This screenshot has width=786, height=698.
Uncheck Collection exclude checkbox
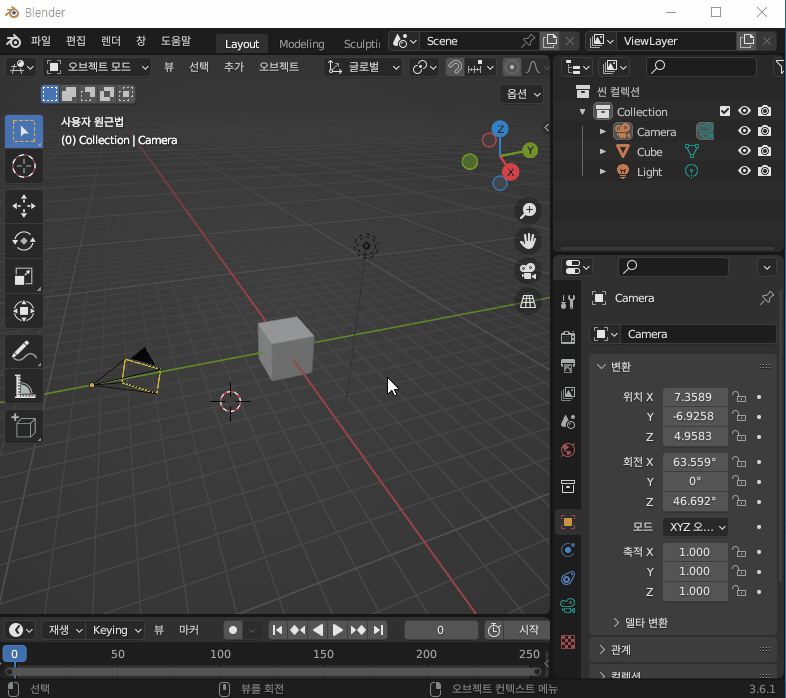click(x=725, y=111)
